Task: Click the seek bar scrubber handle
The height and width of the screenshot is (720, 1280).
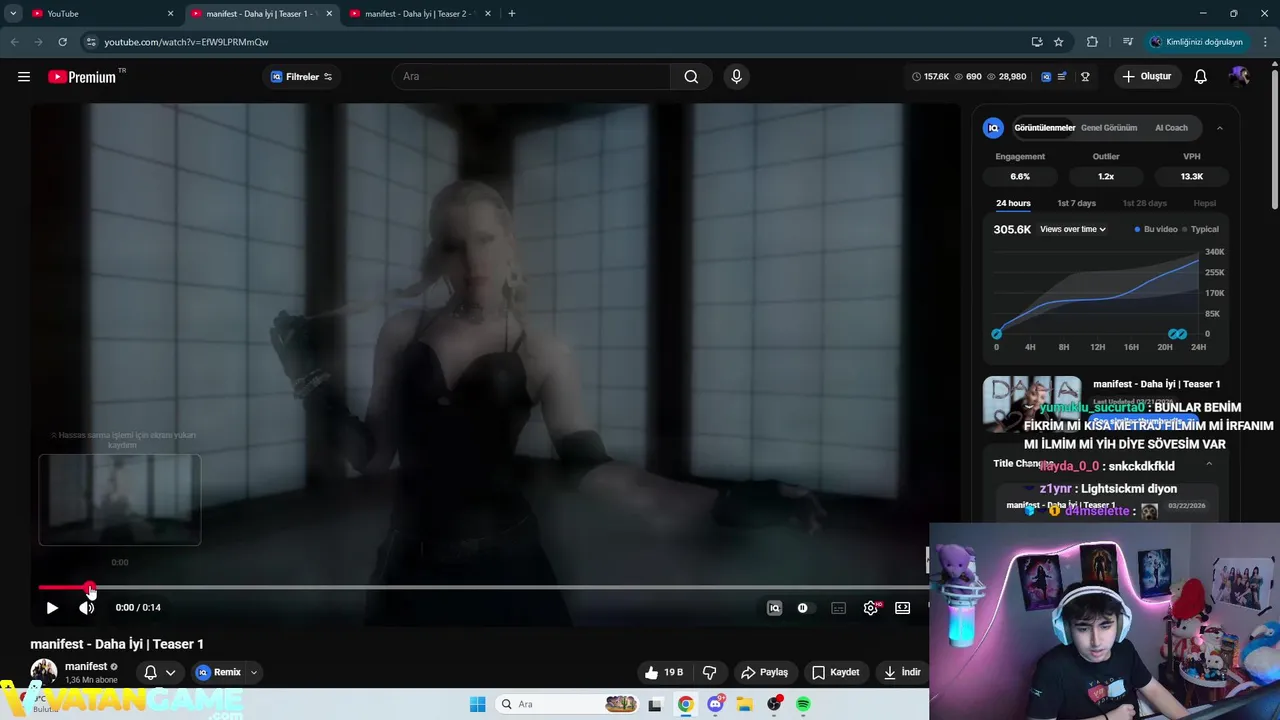Action: [90, 588]
